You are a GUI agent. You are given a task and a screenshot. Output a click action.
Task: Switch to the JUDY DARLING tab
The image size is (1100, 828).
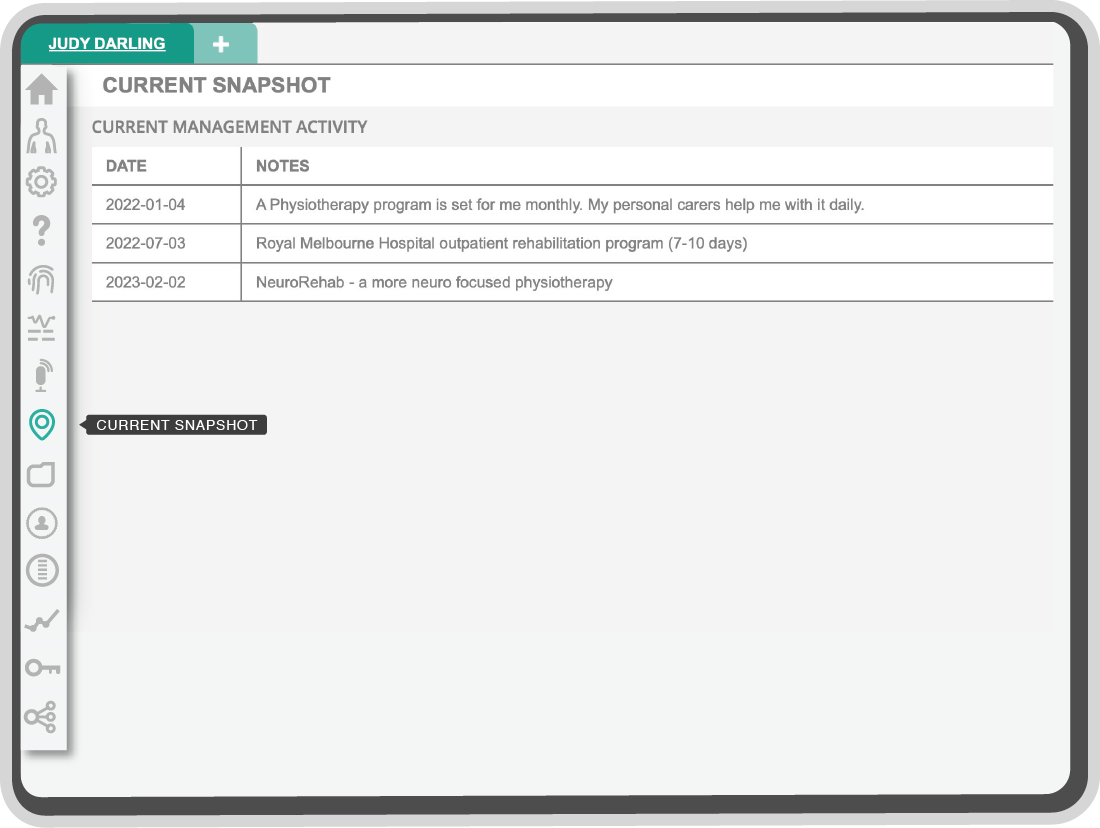107,44
